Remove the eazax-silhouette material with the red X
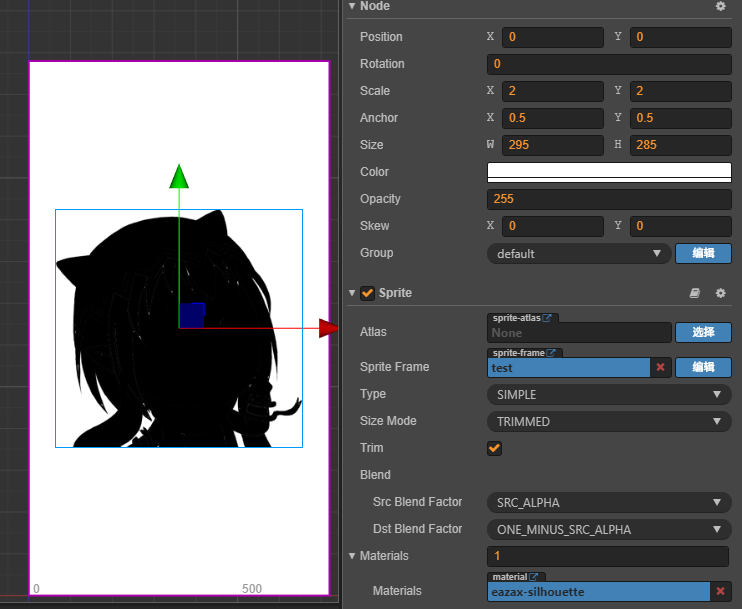742x609 pixels. (x=720, y=591)
